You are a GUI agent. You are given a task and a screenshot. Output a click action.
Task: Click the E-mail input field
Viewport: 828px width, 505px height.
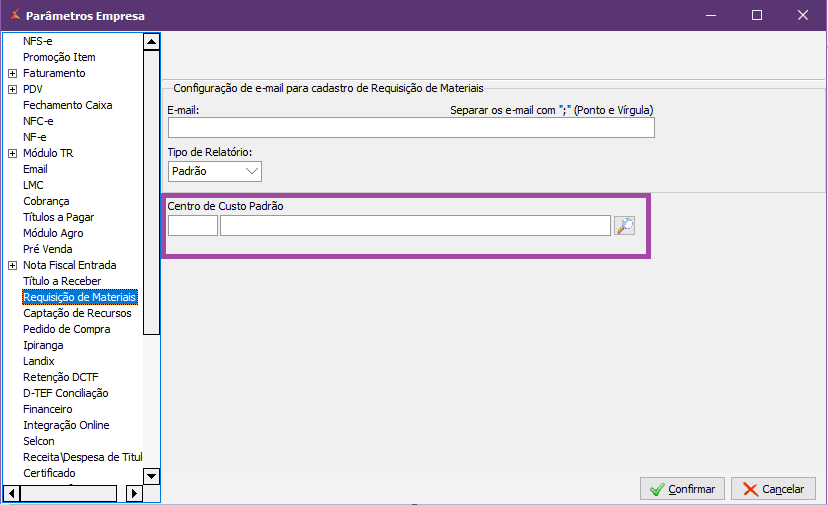[410, 128]
